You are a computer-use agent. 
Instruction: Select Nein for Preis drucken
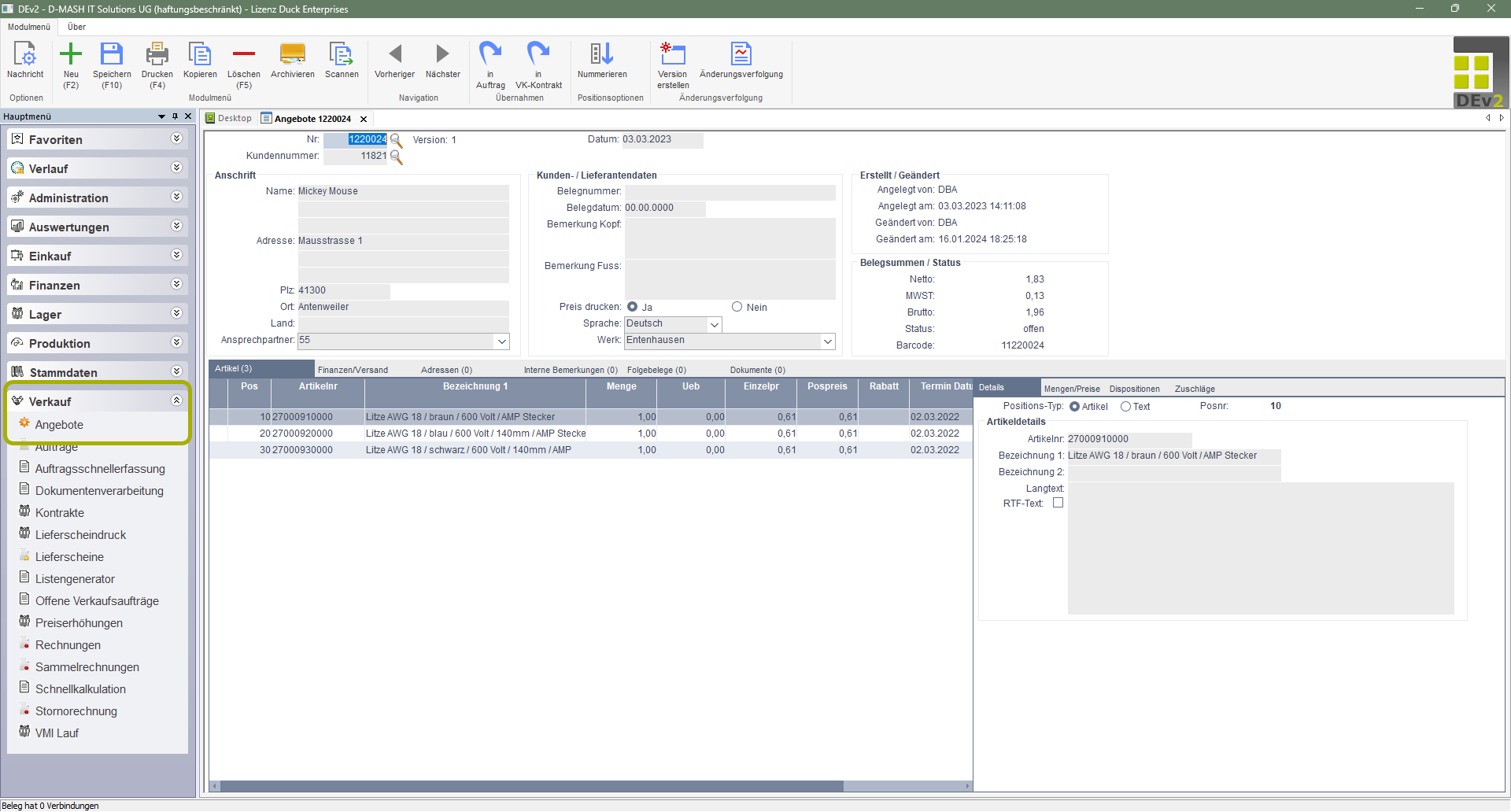pos(737,307)
